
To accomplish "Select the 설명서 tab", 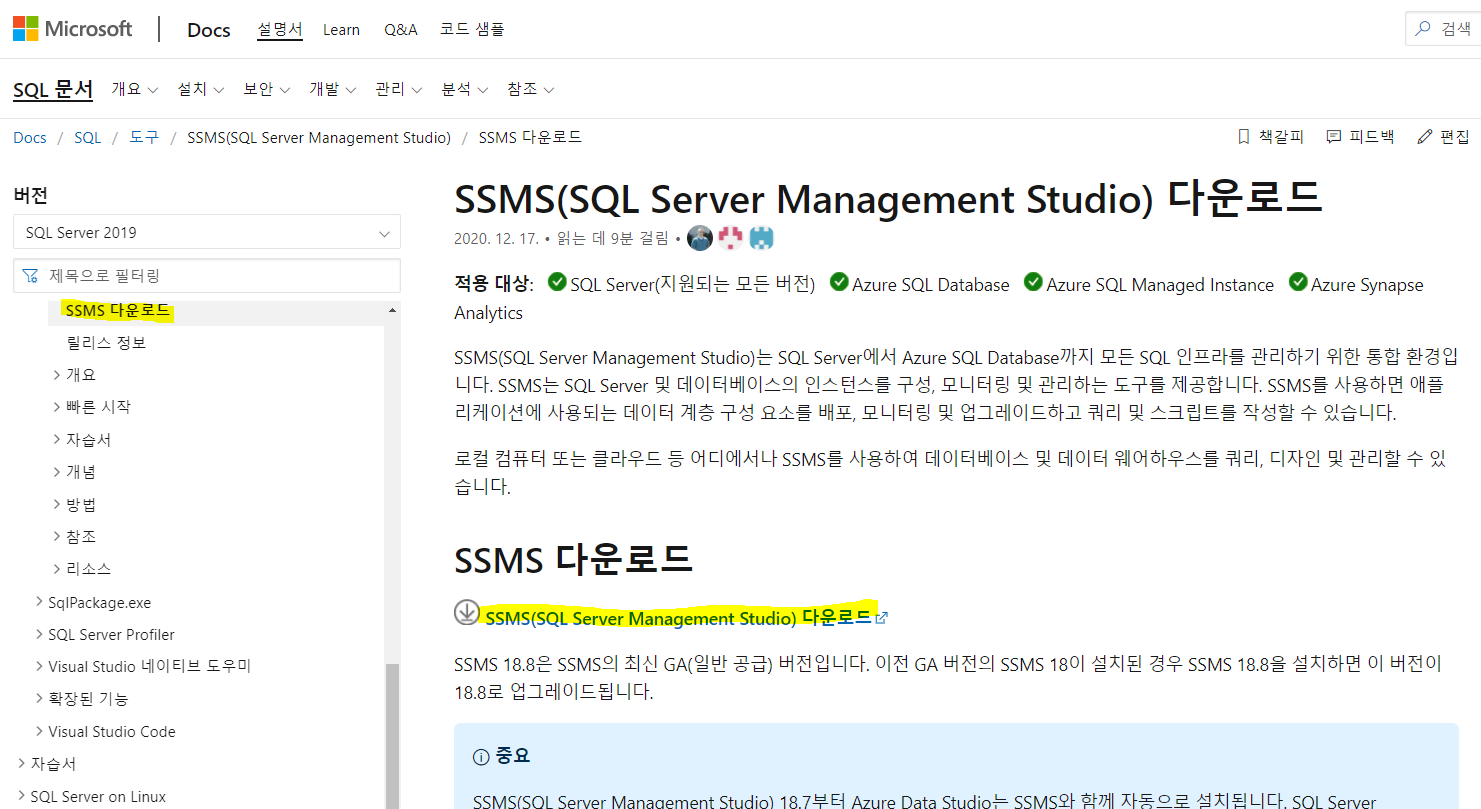I will [x=280, y=30].
